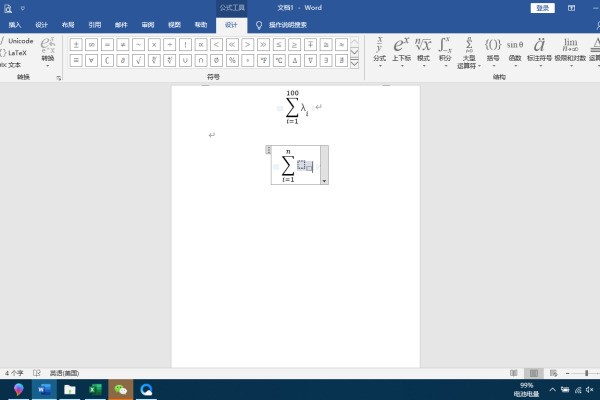Open the Script (上下标) structure menu
This screenshot has width=600, height=400.
point(401,49)
